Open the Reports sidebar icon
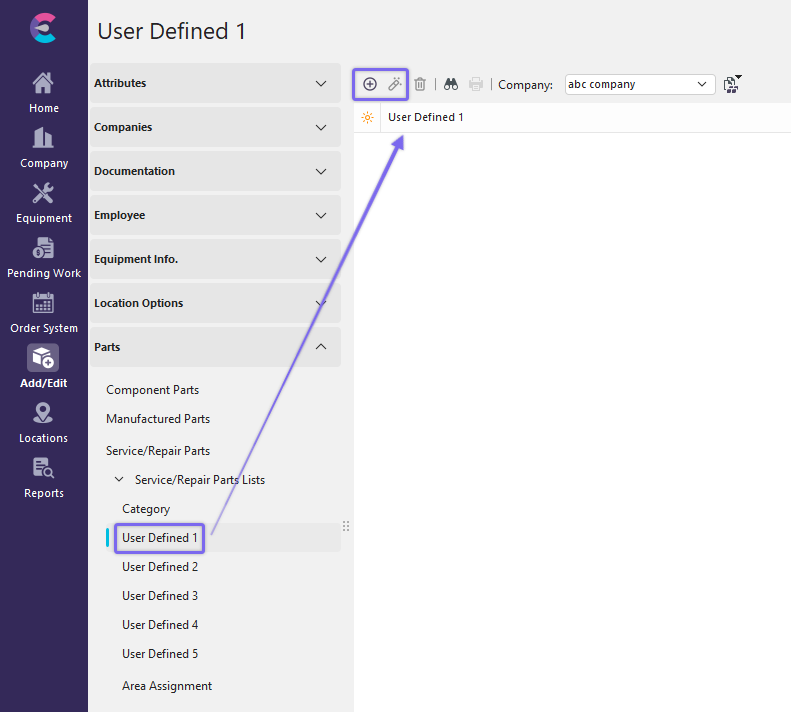This screenshot has width=791, height=712. (43, 478)
